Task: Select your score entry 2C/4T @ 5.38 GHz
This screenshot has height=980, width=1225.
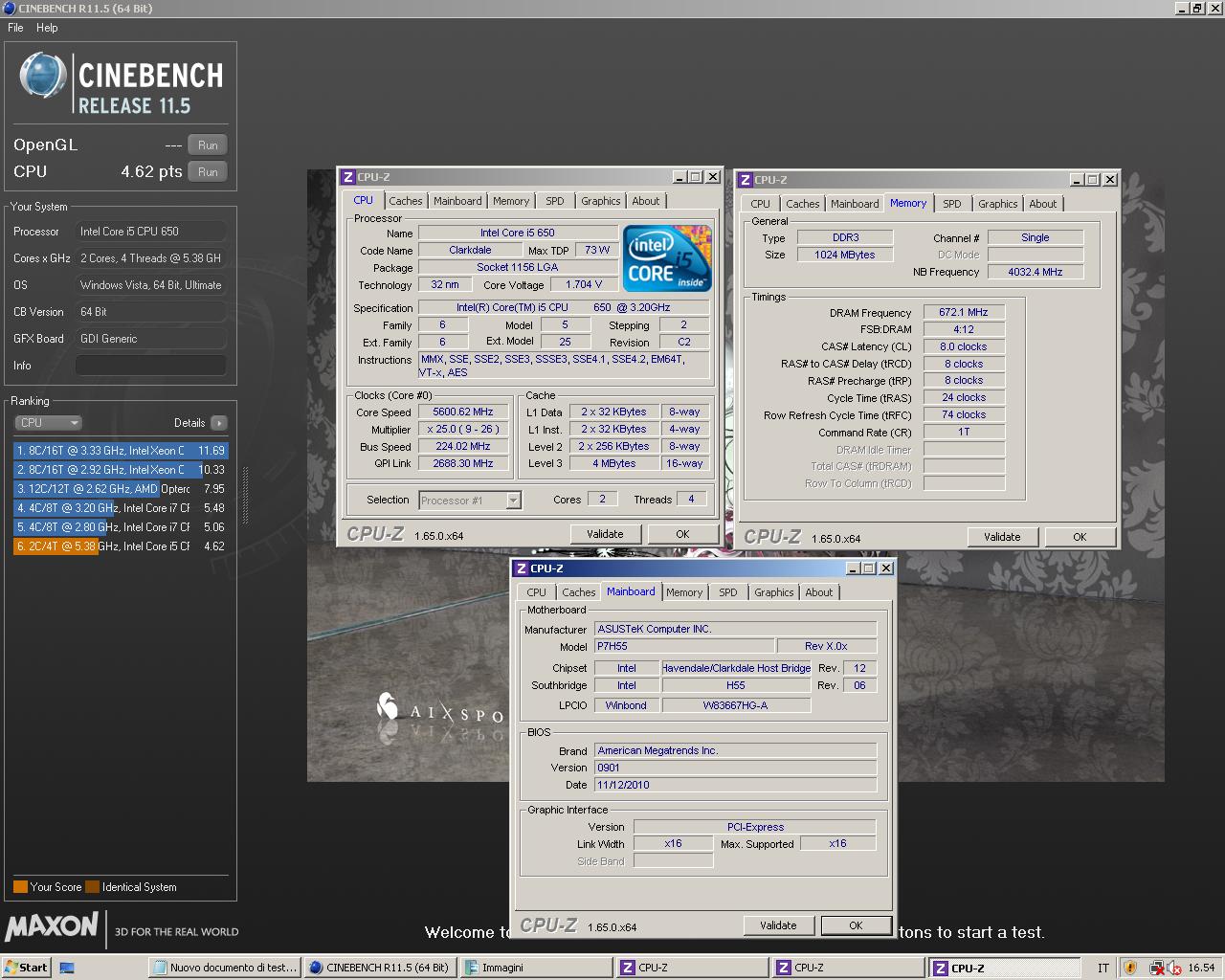Action: tap(121, 546)
